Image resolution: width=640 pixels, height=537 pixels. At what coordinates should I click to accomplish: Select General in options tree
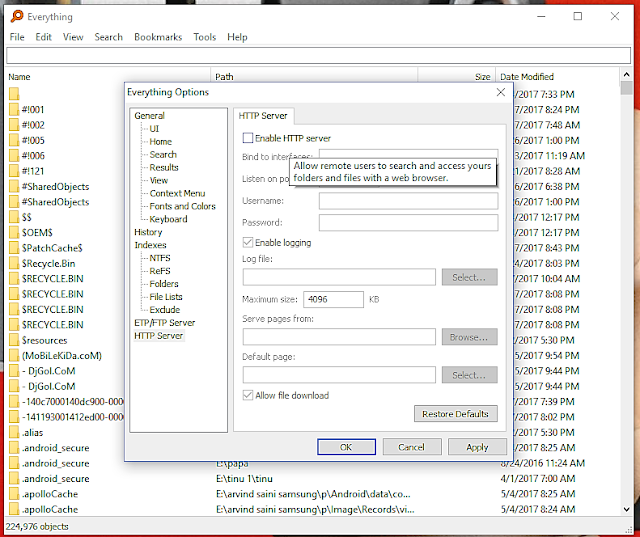[x=149, y=115]
